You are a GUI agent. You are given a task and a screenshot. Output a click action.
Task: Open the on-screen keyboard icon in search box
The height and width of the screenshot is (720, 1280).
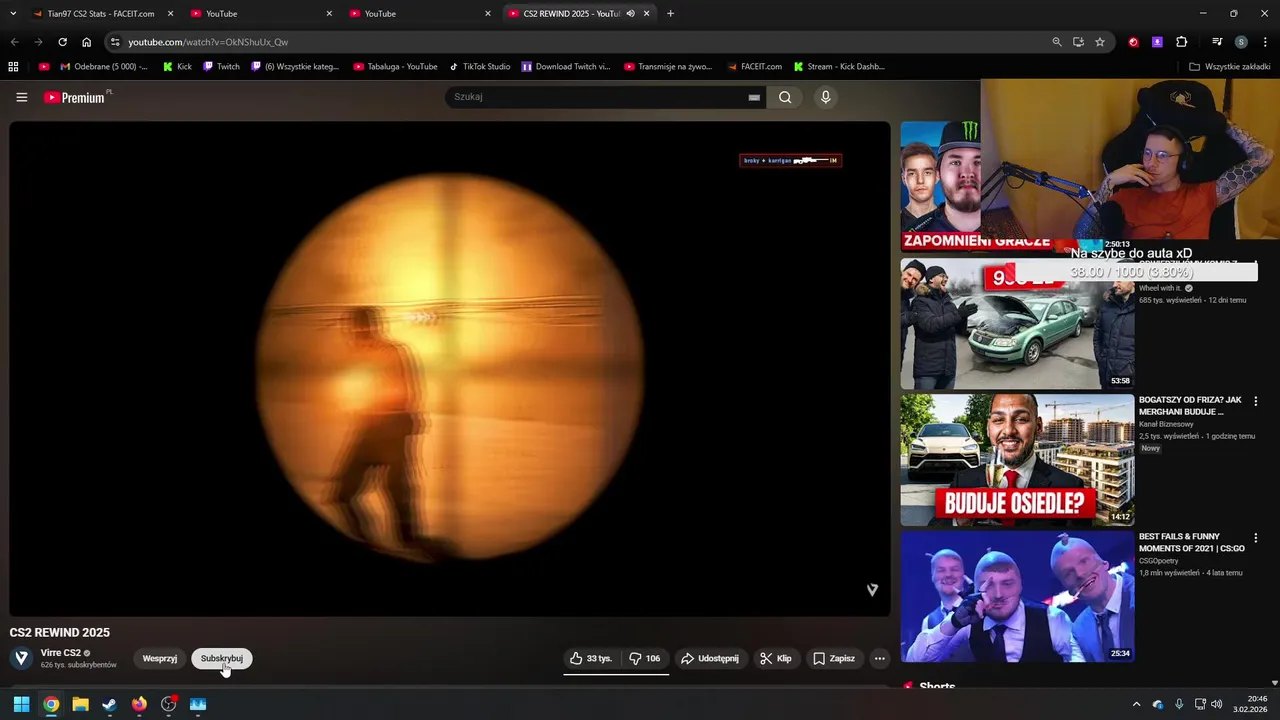pos(754,97)
